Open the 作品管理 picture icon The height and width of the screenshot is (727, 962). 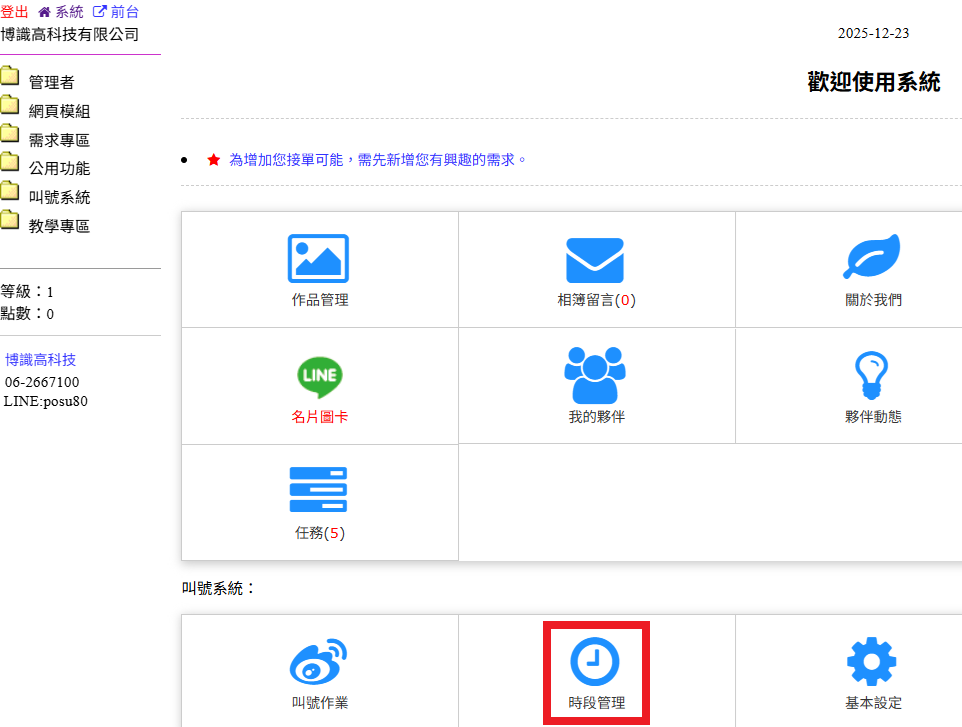[319, 259]
